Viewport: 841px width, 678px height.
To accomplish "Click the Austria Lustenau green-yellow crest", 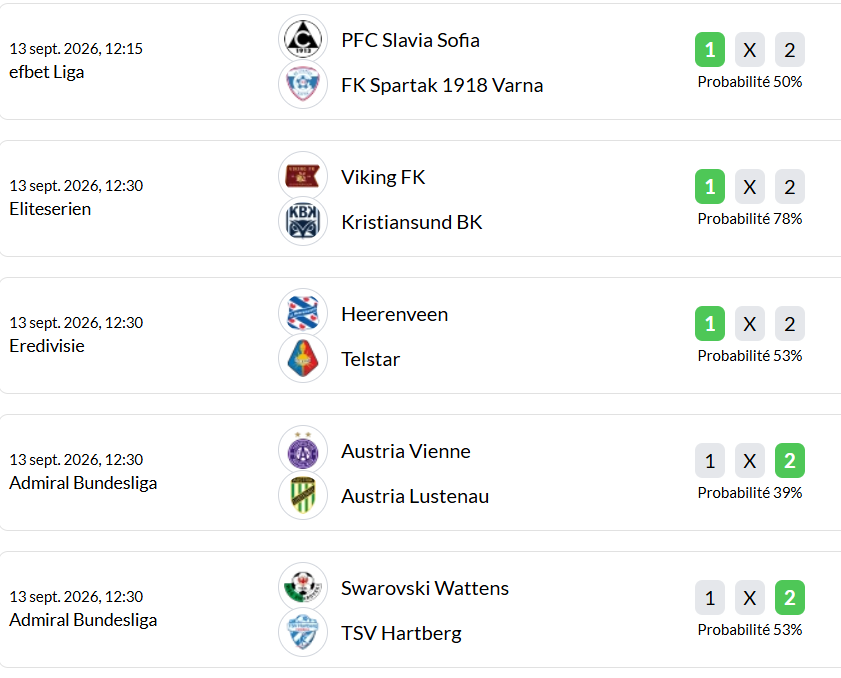I will [303, 495].
